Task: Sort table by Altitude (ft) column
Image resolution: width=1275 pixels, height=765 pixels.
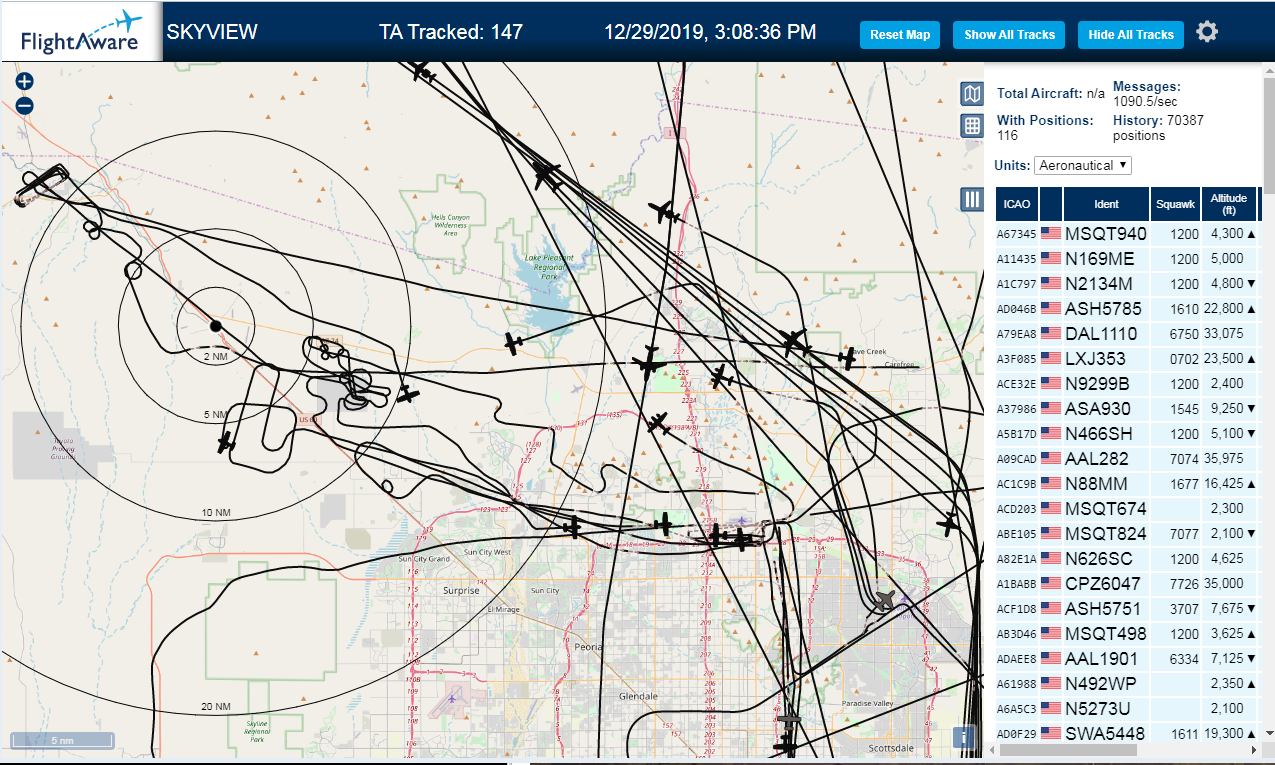Action: (x=1229, y=204)
